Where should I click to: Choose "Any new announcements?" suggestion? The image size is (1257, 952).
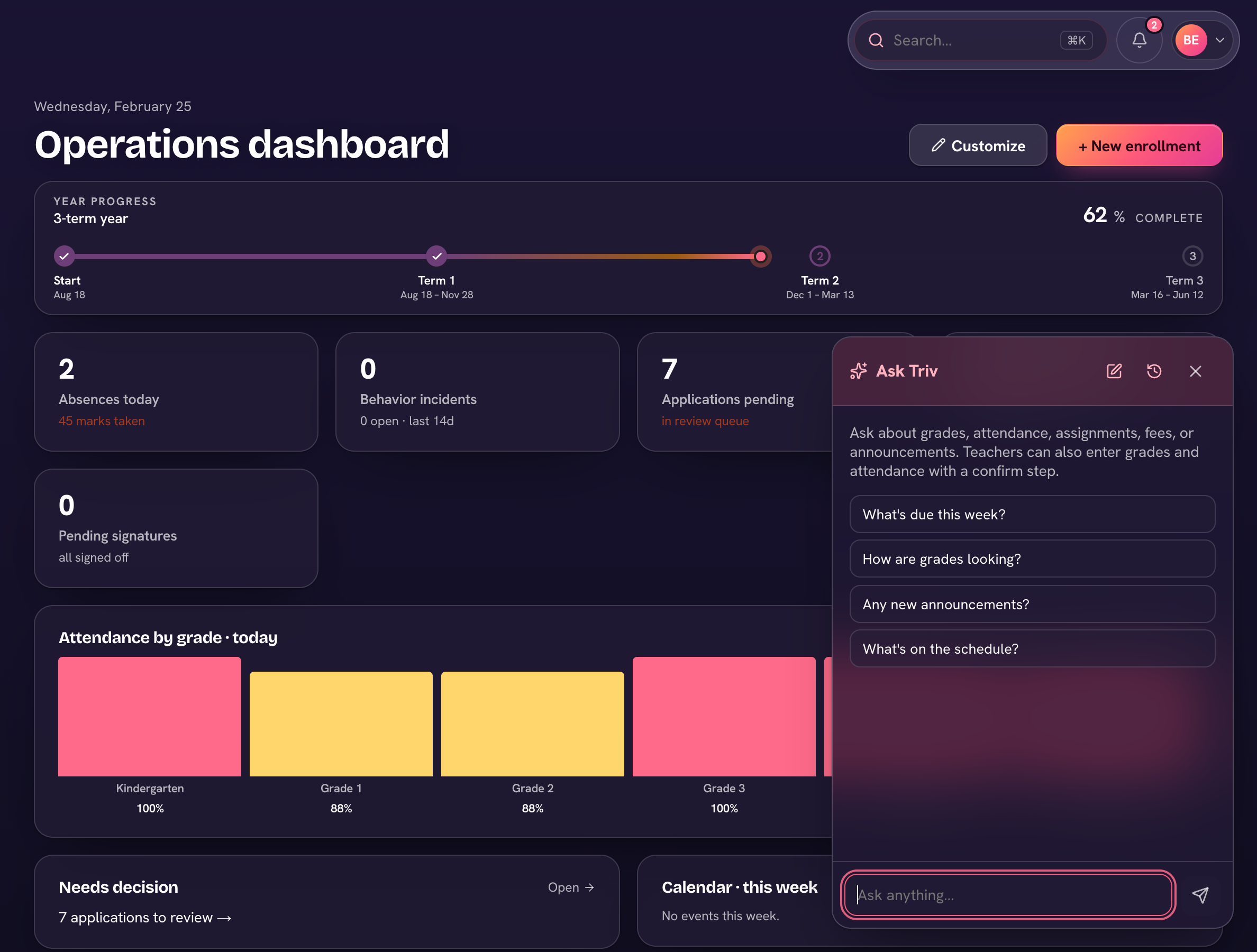point(1032,604)
